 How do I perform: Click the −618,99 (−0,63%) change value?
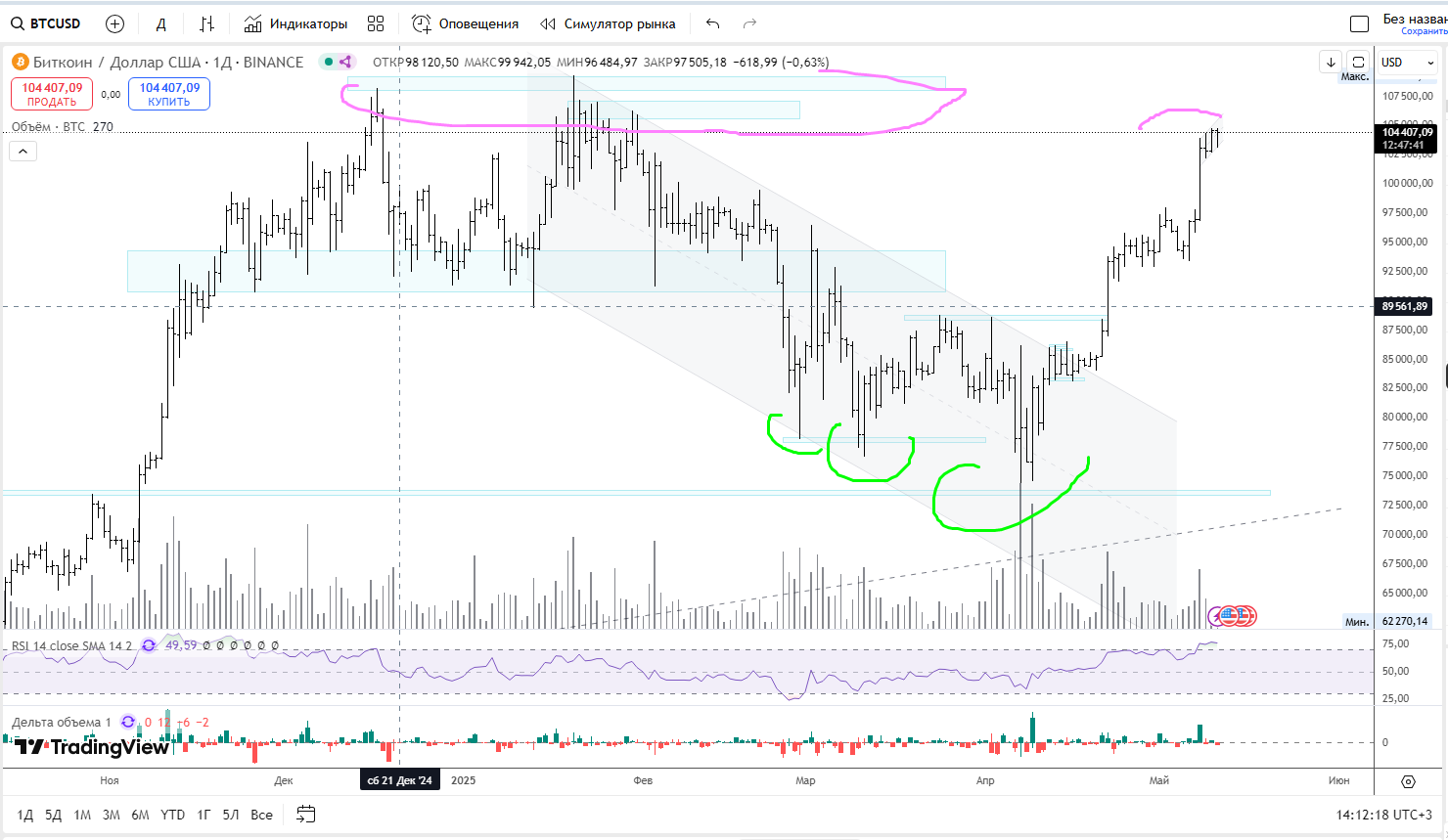click(x=781, y=62)
